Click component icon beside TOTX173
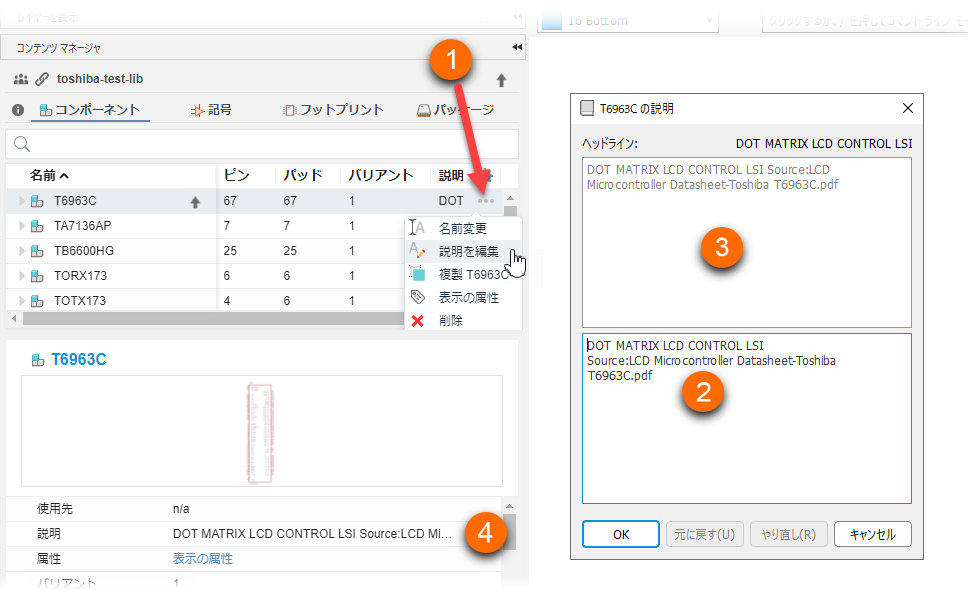The height and width of the screenshot is (590, 968). click(37, 301)
